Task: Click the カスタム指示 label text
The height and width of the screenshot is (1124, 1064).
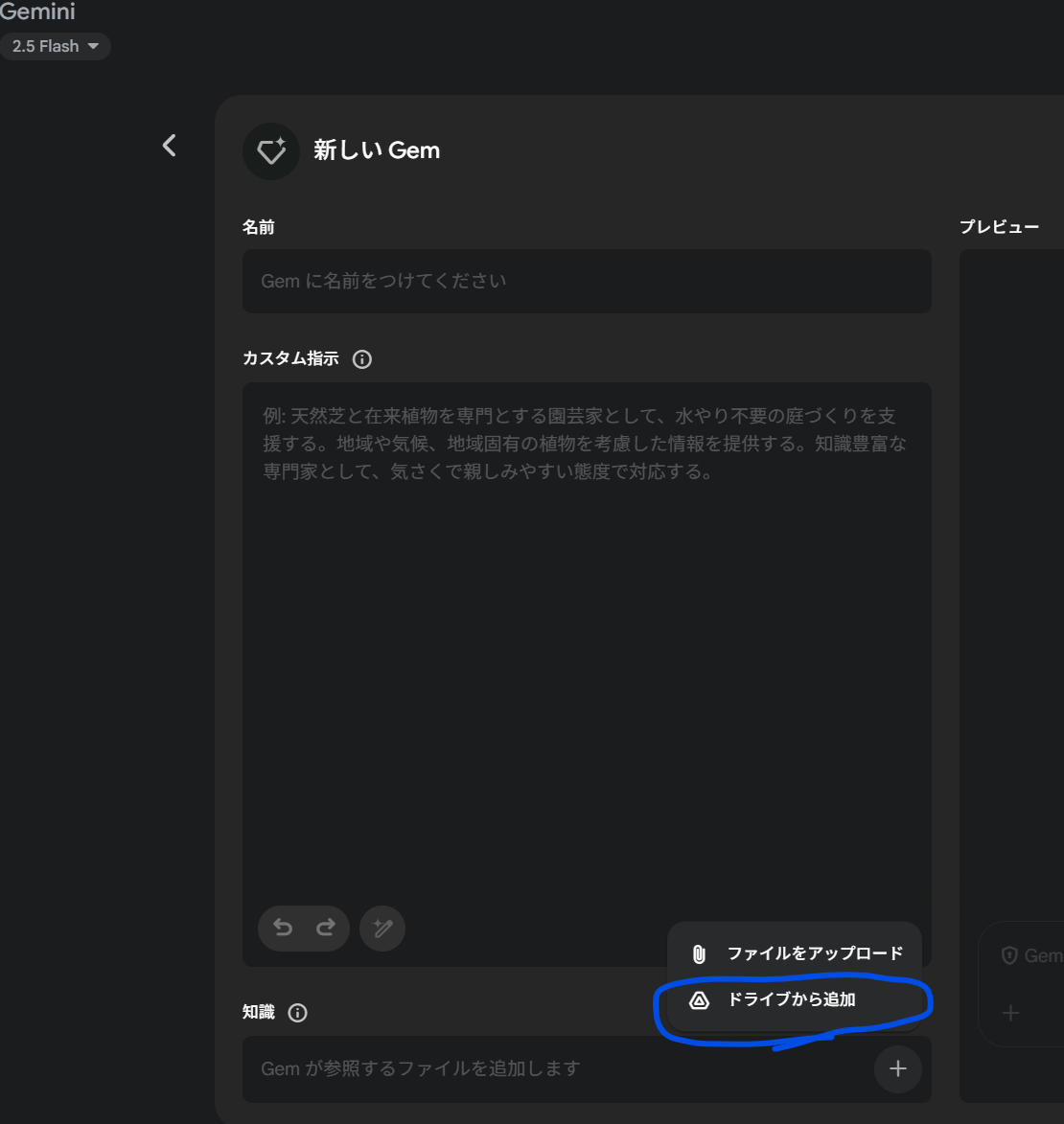Action: 290,358
